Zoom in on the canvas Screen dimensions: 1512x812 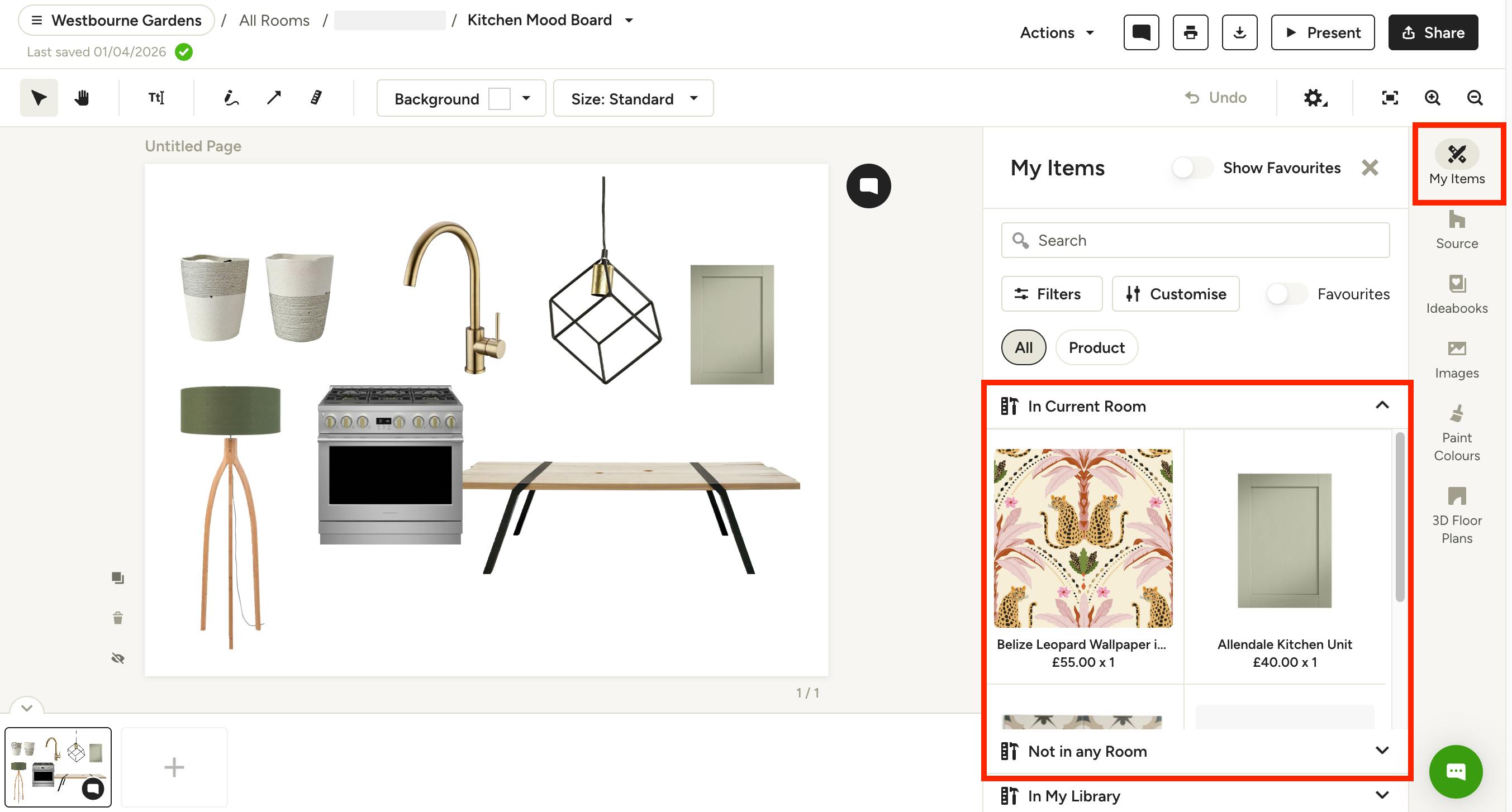[x=1432, y=98]
